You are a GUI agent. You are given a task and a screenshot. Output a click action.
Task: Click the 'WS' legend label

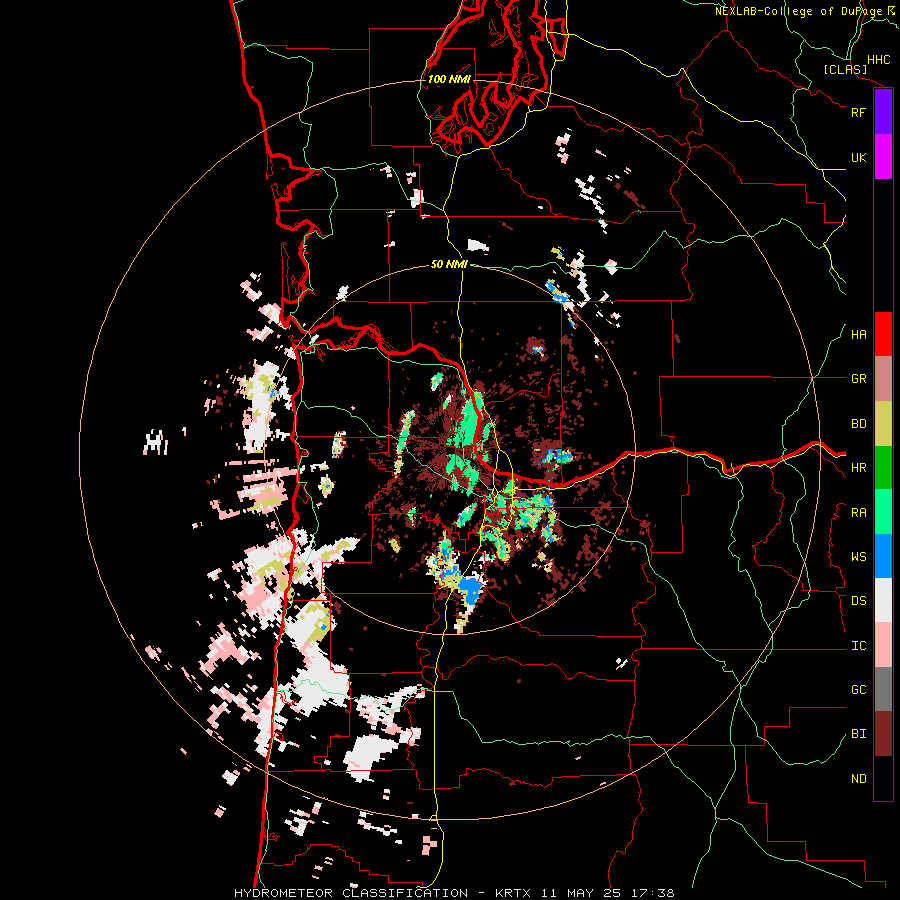[858, 557]
